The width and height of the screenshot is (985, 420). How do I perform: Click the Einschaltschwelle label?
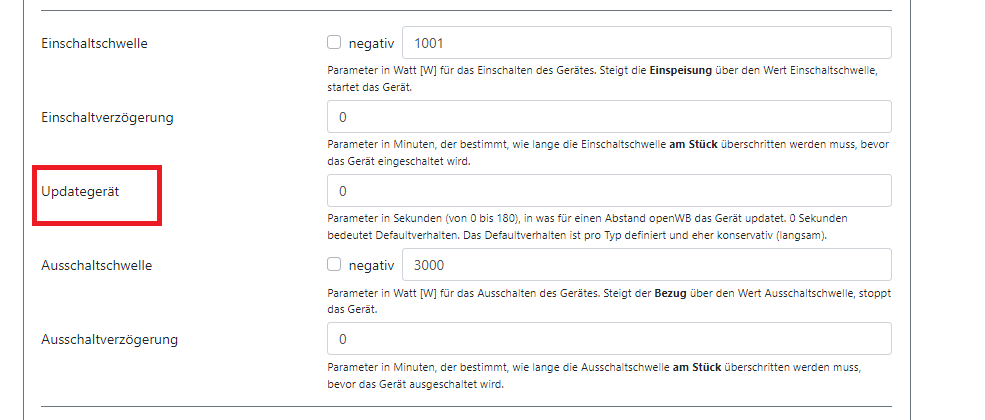pyautogui.click(x=94, y=44)
